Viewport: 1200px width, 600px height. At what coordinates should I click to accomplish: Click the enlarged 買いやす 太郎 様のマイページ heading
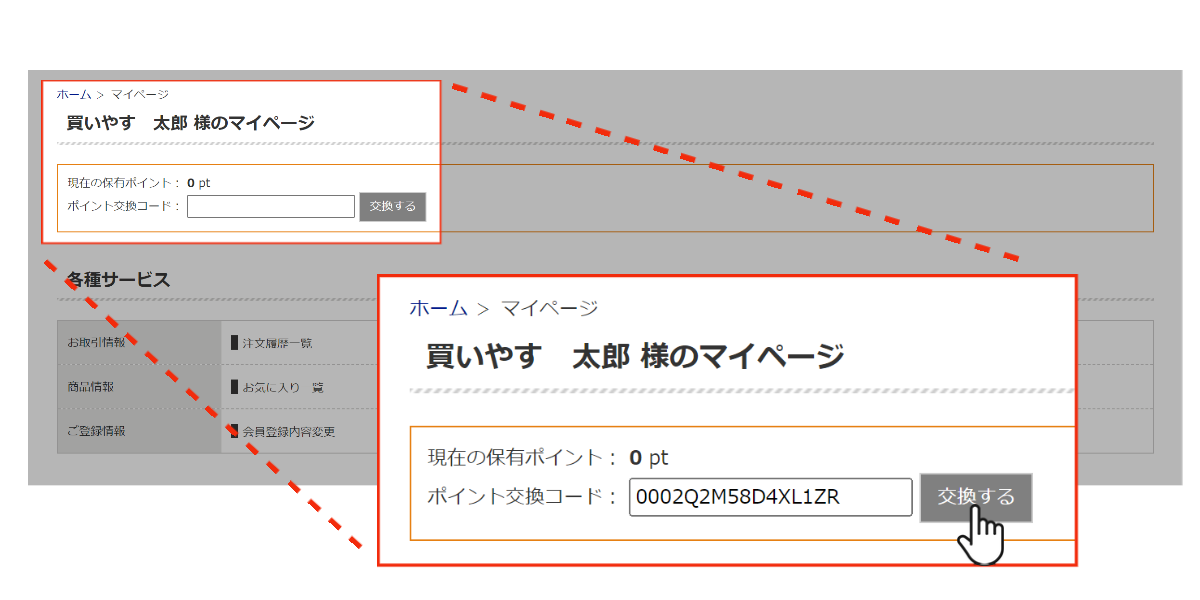(x=635, y=356)
